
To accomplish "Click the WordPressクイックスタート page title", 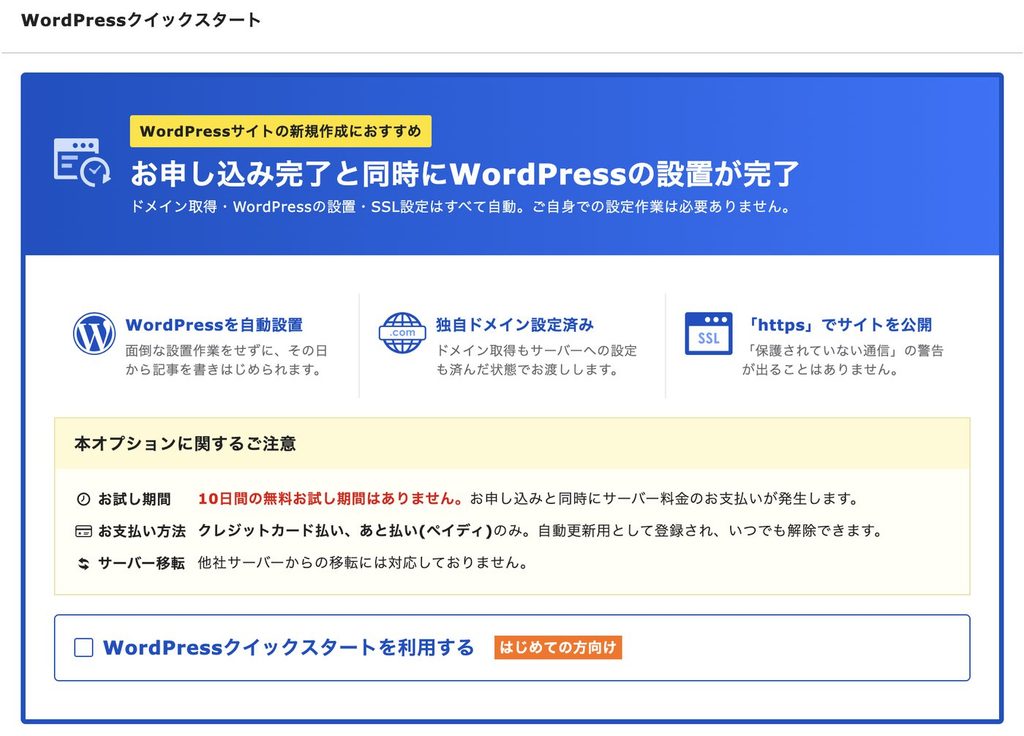I will point(141,20).
